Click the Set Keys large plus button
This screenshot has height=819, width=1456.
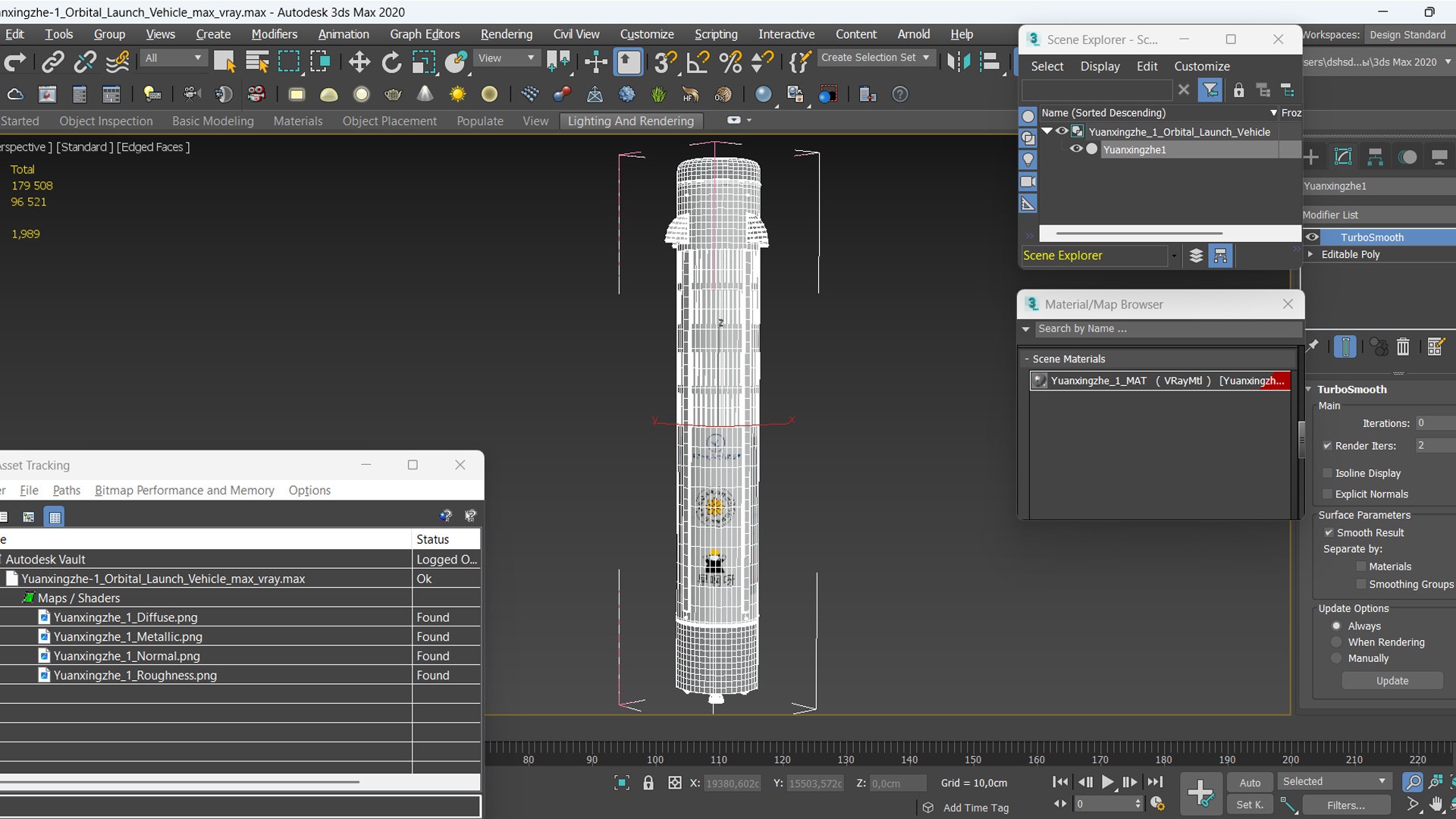pyautogui.click(x=1200, y=793)
